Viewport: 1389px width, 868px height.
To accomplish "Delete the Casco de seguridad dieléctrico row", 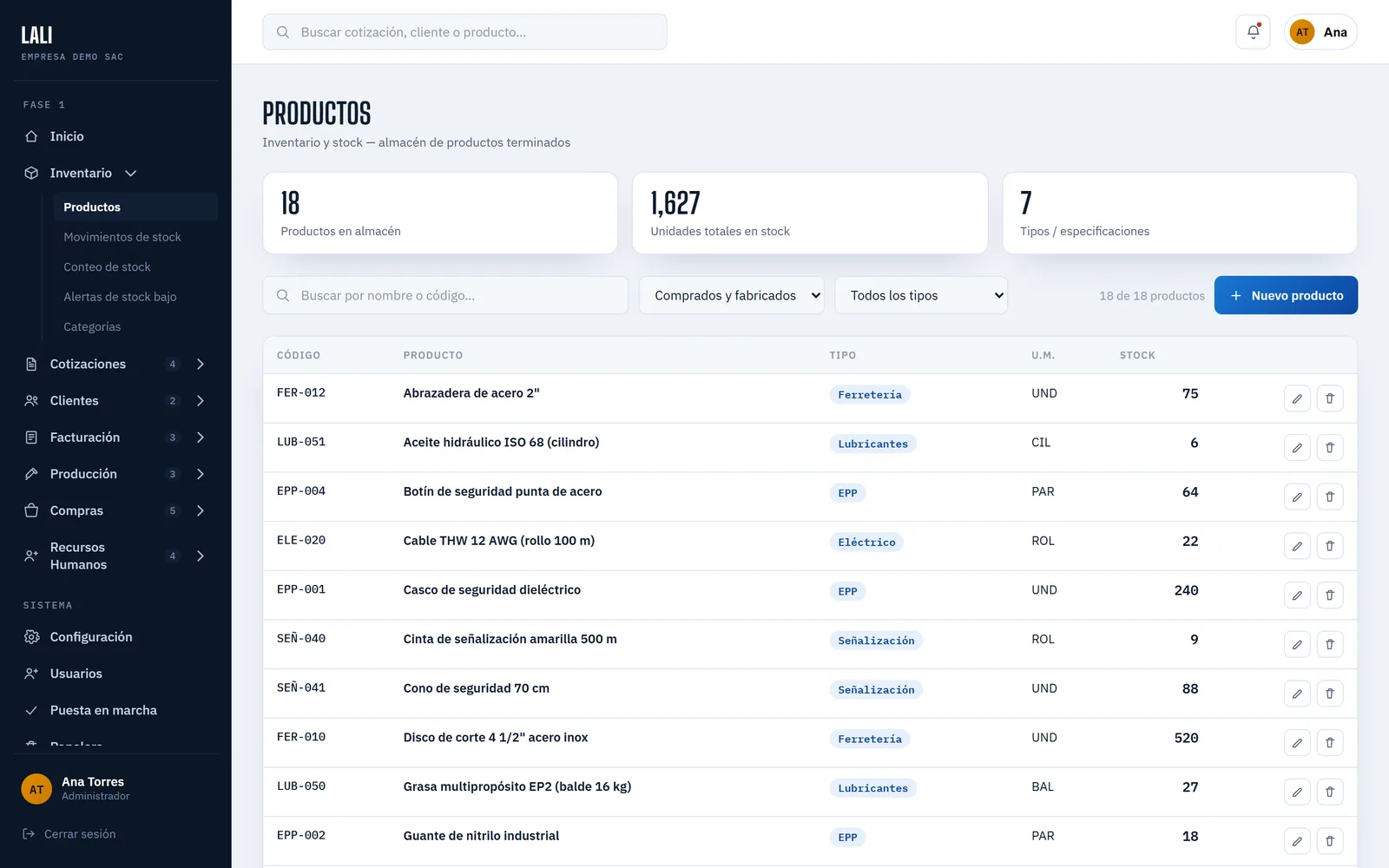I will tap(1330, 595).
